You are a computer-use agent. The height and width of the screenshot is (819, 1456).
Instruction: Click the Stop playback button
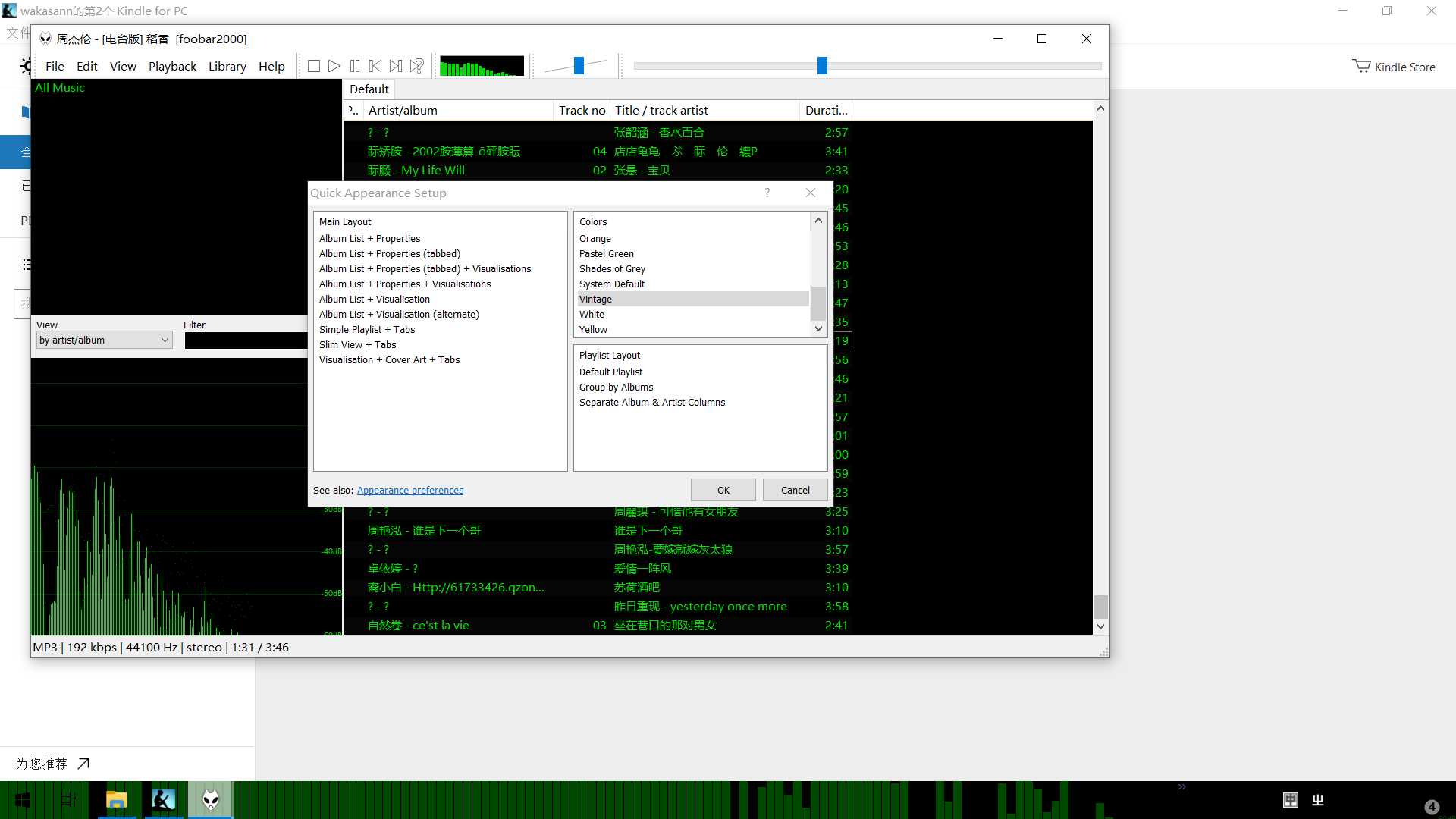pos(313,66)
